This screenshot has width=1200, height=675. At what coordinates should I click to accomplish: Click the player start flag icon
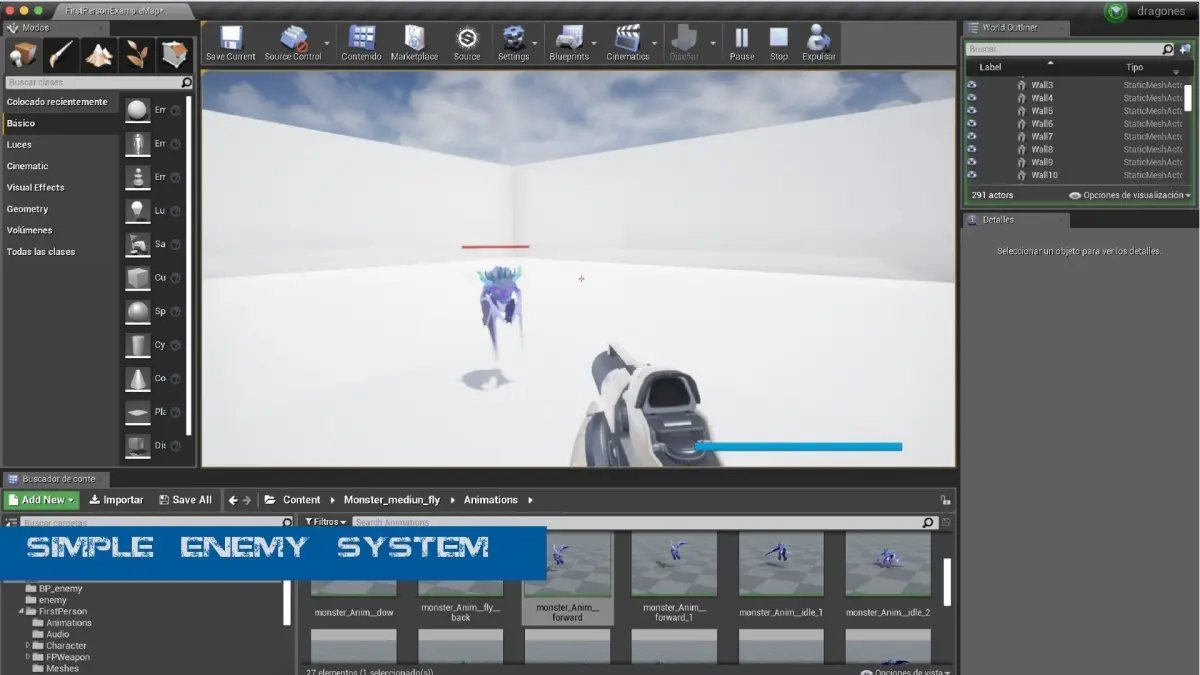click(x=137, y=244)
